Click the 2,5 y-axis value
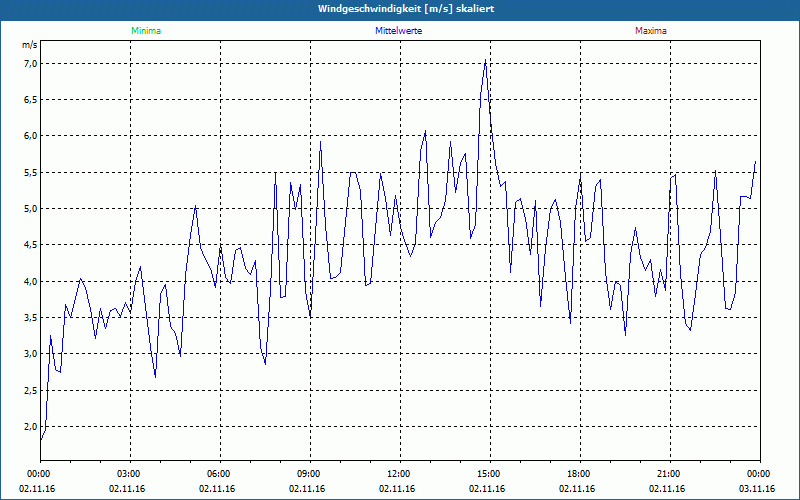Image resolution: width=800 pixels, height=500 pixels. pos(31,390)
